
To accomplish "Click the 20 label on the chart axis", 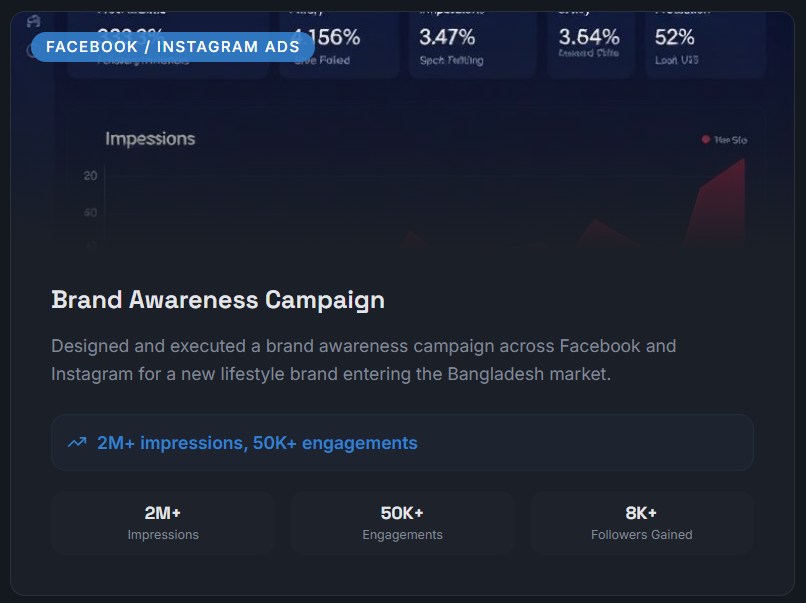I will (90, 176).
